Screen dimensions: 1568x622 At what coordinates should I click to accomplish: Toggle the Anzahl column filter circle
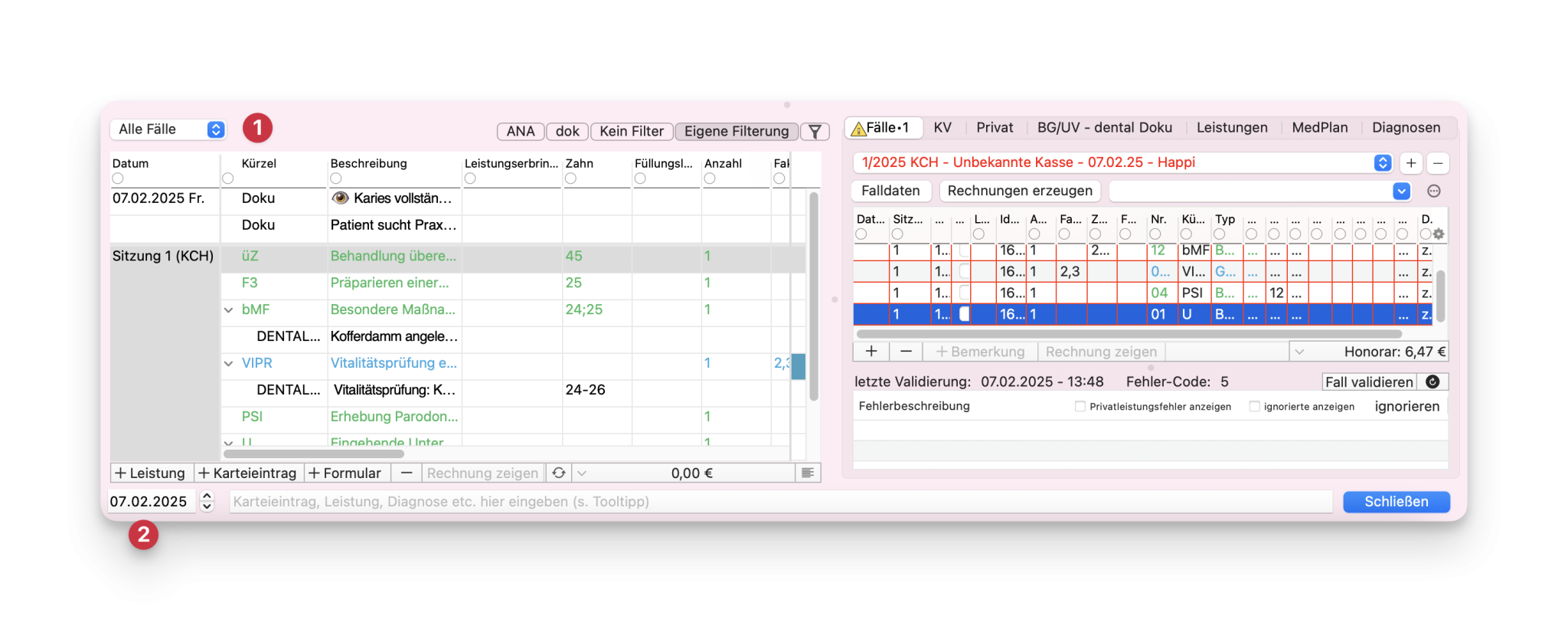(x=710, y=178)
